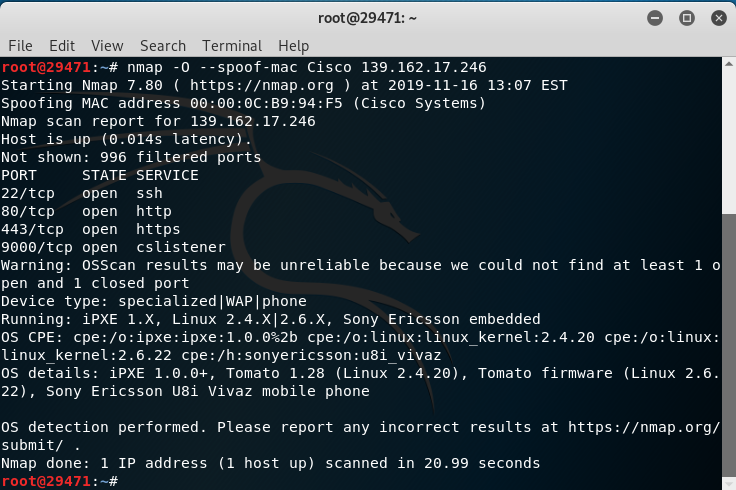Click the Device type: specialized|WAP|phone line
Viewport: 736px width, 490px height.
coord(153,301)
